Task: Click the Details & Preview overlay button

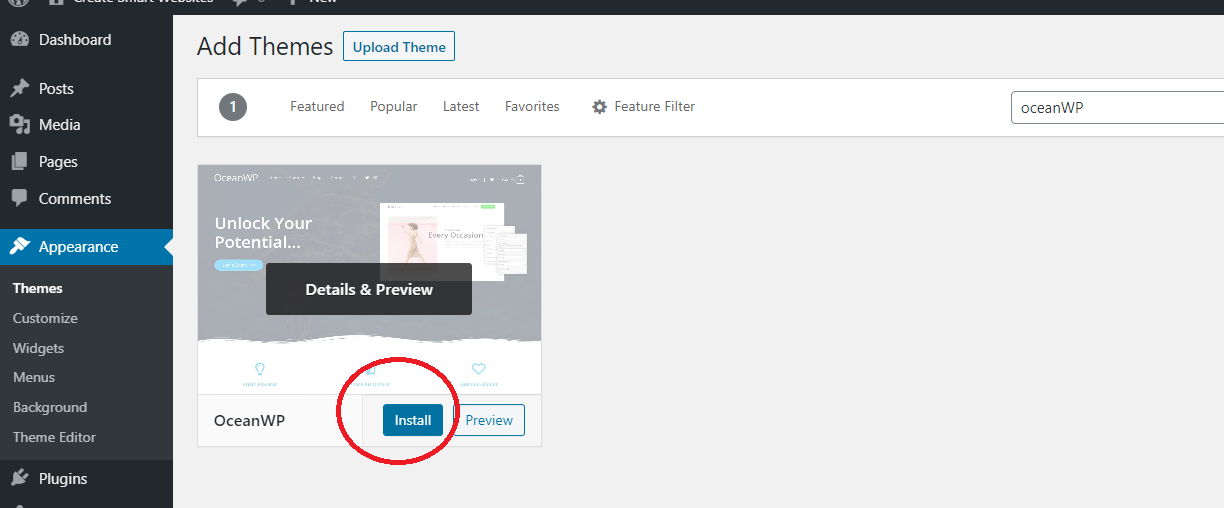Action: [369, 289]
